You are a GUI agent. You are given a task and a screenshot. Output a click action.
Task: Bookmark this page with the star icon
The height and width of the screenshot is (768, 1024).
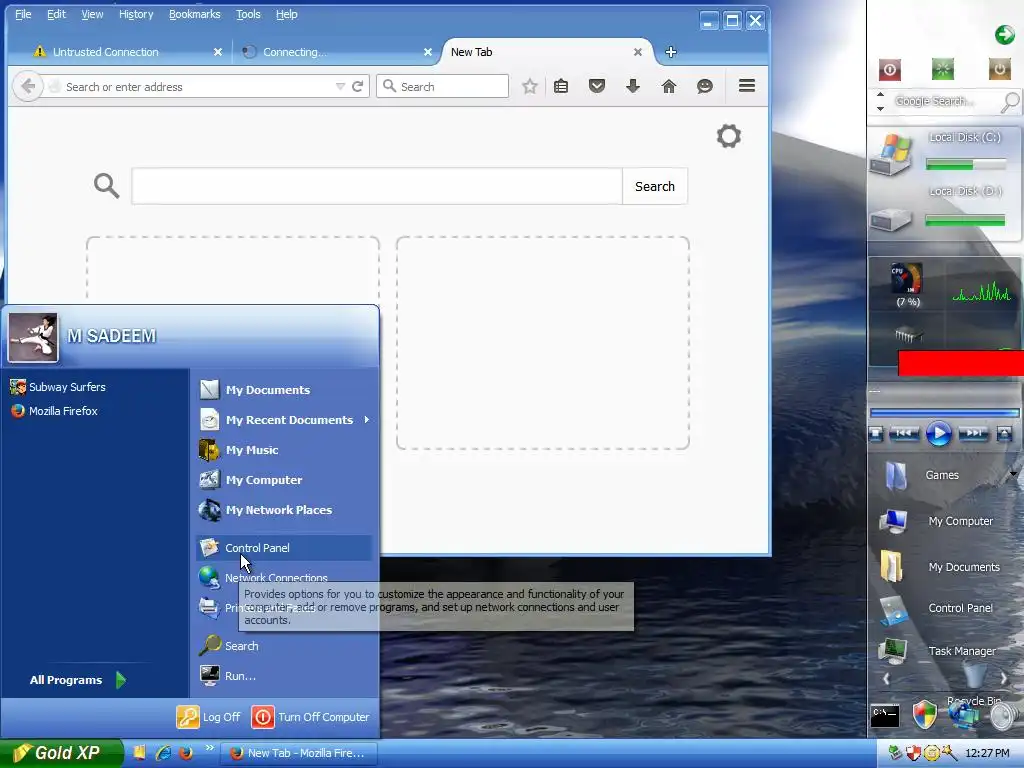[530, 86]
